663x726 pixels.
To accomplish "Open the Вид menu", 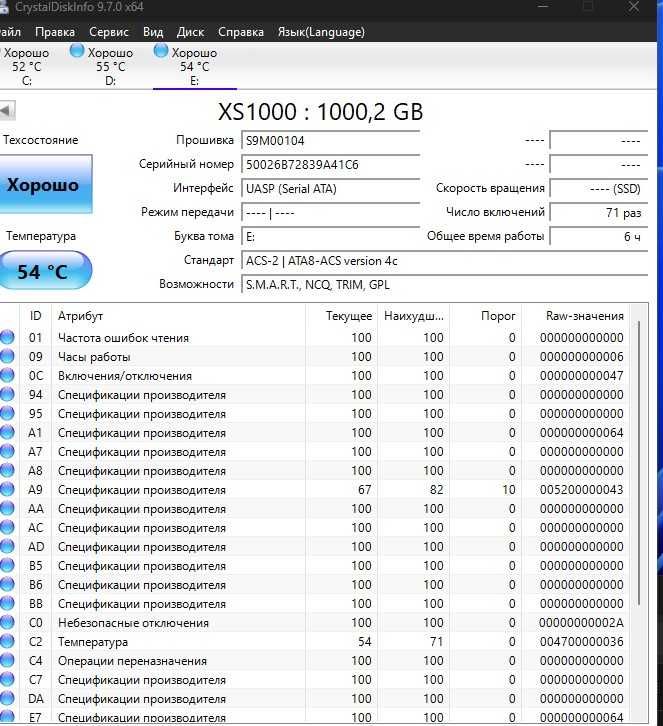I will (153, 32).
